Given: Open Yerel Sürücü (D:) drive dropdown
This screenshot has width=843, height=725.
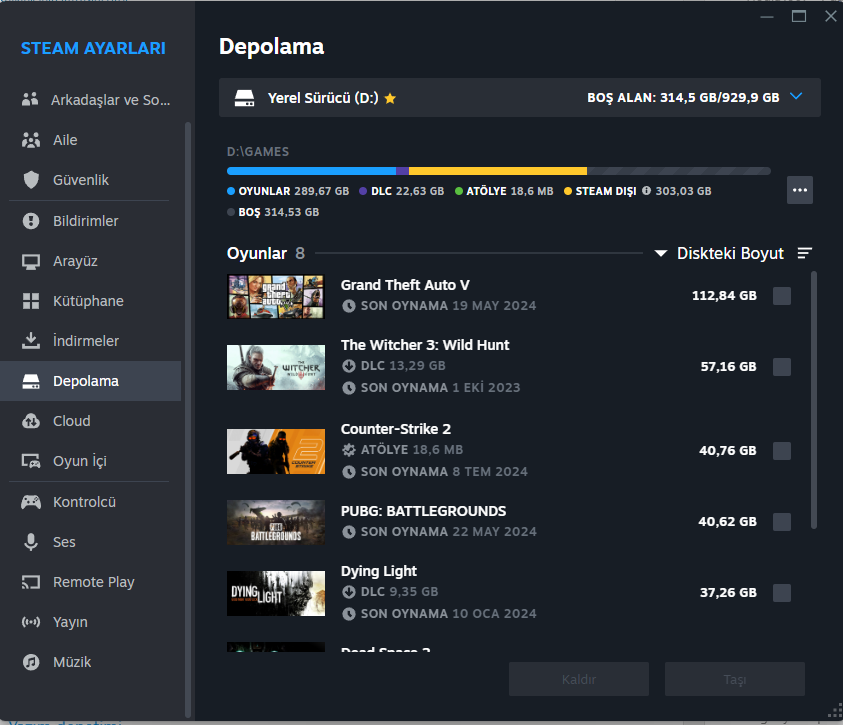Looking at the screenshot, I should (519, 98).
